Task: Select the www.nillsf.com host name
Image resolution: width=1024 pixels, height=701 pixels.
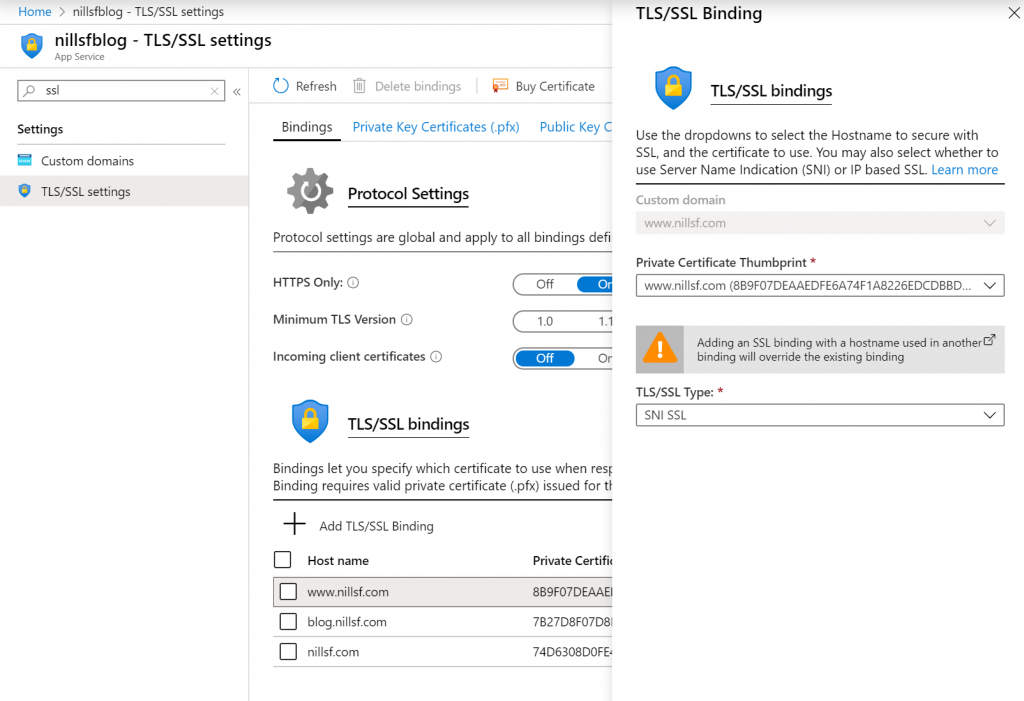Action: [348, 592]
